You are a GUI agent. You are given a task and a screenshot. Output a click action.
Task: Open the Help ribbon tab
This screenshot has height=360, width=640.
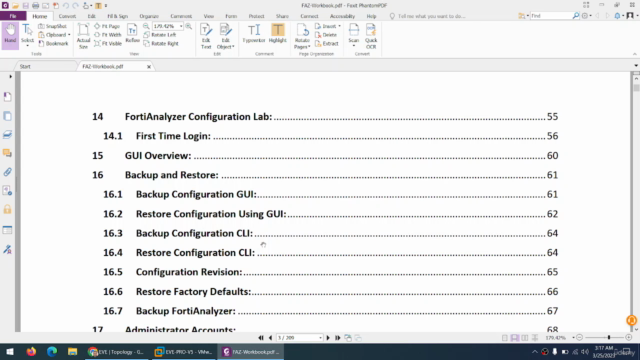tap(371, 16)
